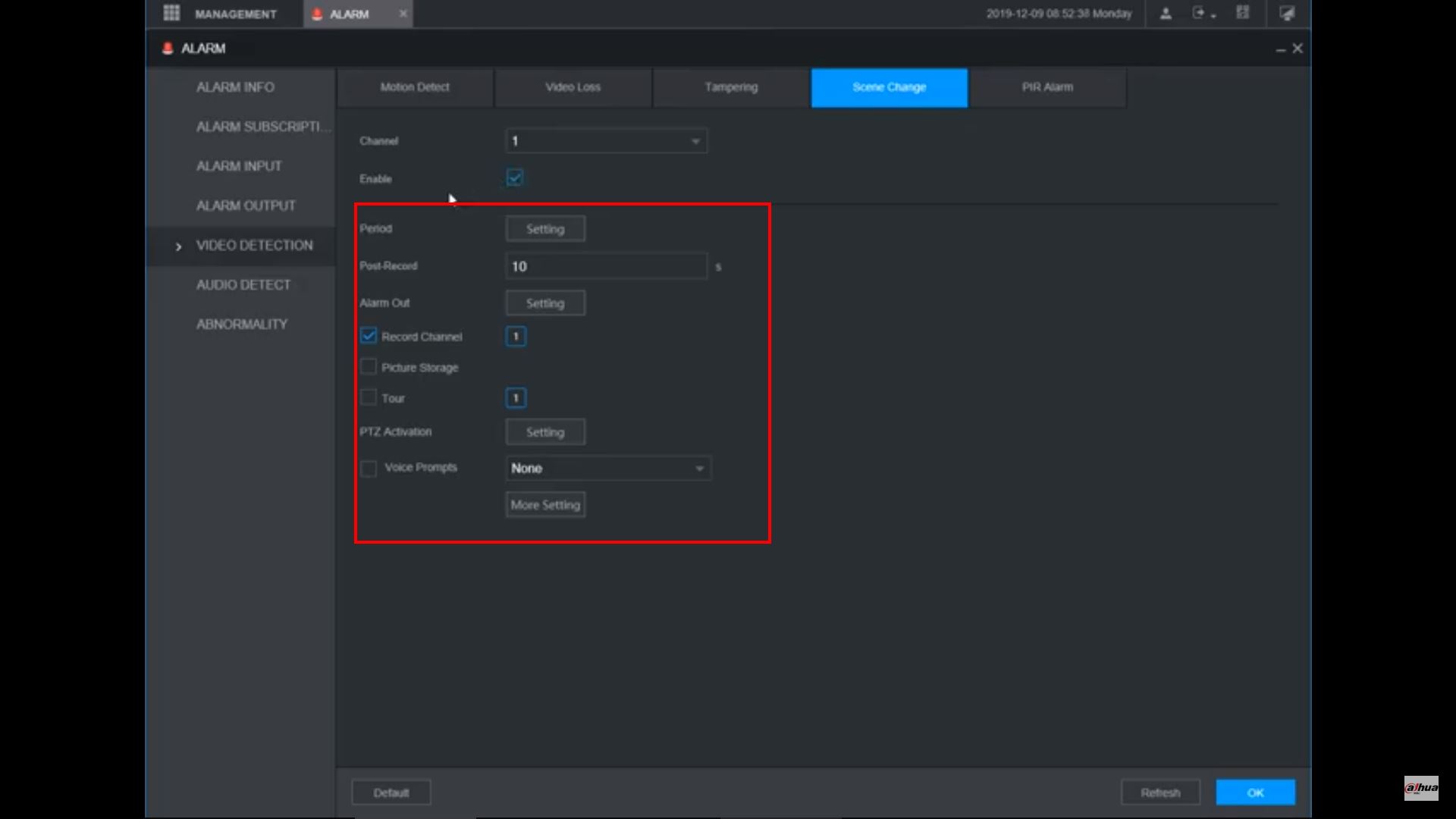Open the Channel dropdown
This screenshot has height=819, width=1456.
pos(606,141)
